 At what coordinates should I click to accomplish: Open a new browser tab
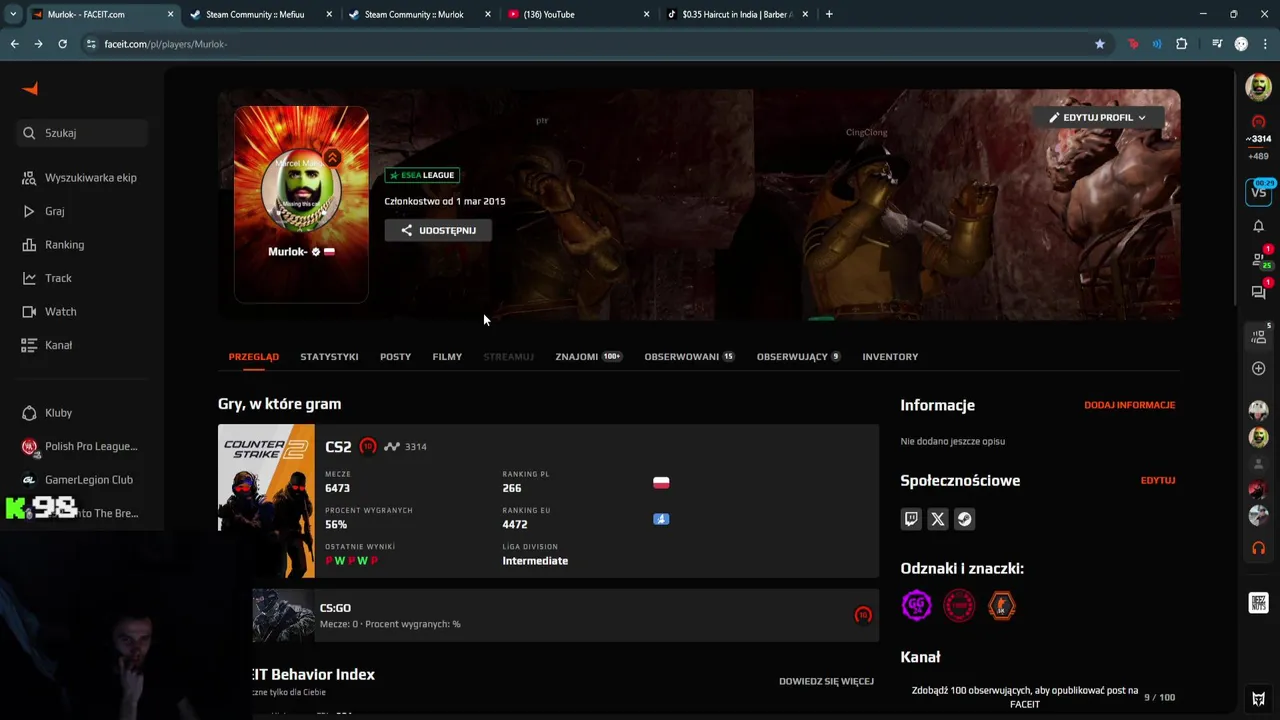(x=829, y=14)
